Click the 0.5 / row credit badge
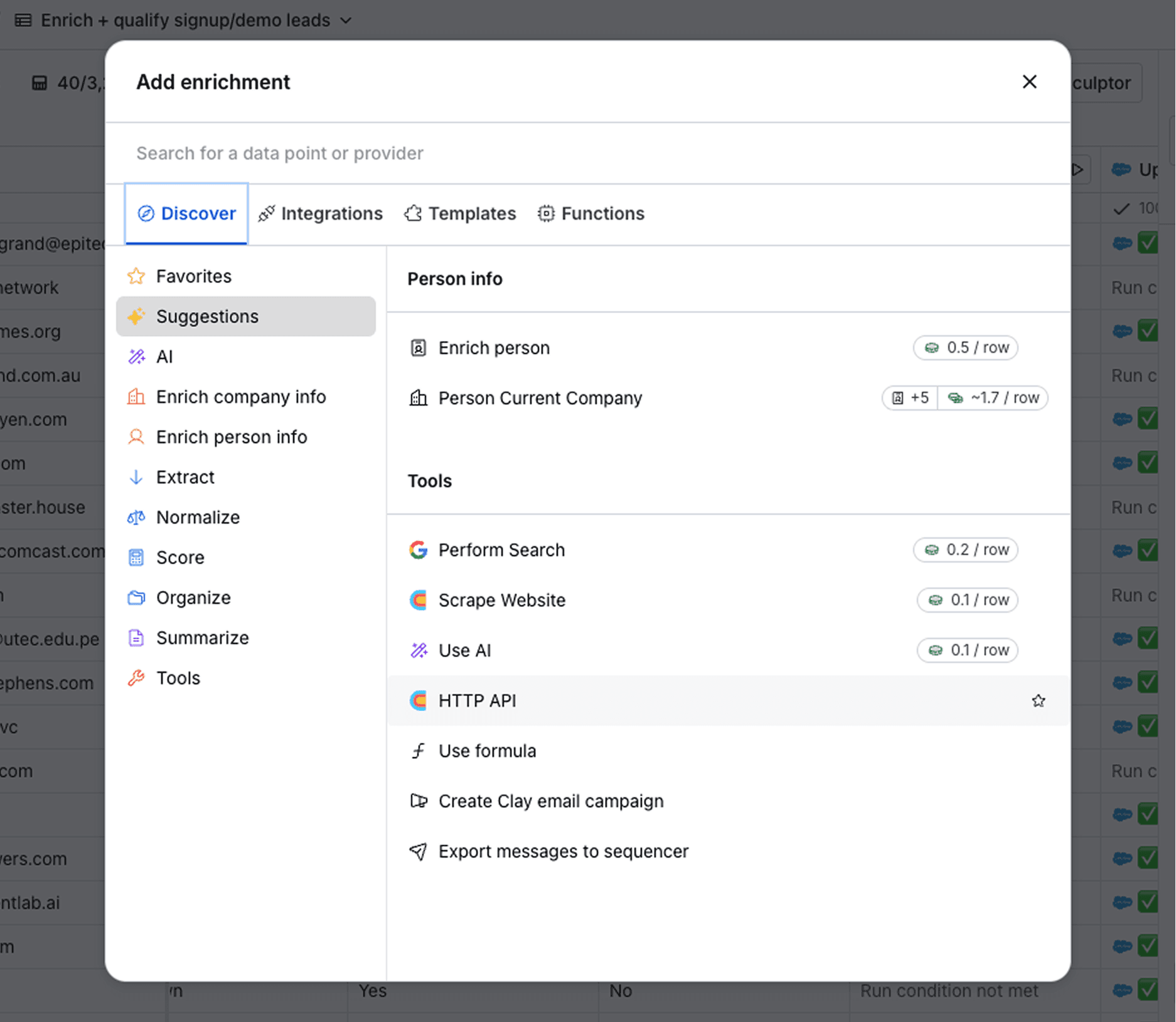This screenshot has height=1022, width=1176. (966, 348)
